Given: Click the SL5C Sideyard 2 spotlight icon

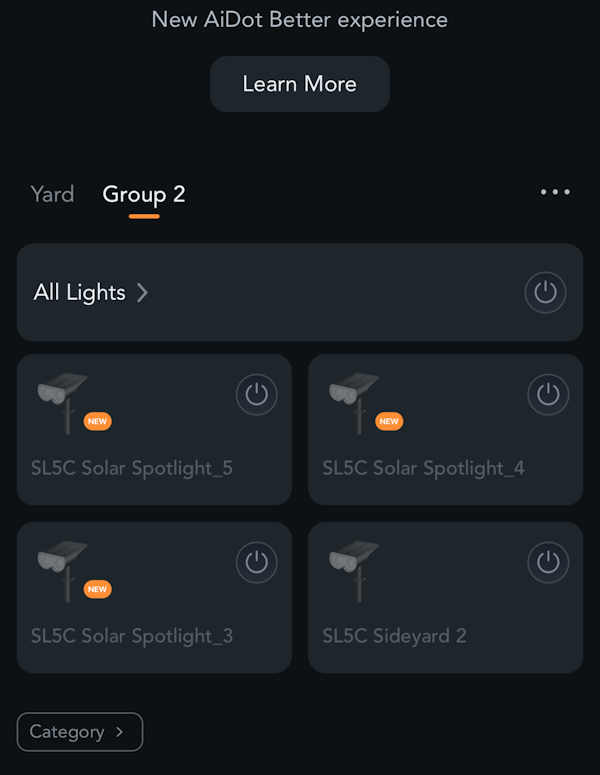Looking at the screenshot, I should pos(354,571).
